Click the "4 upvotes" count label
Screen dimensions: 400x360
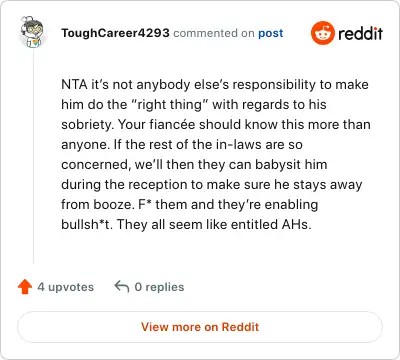65,287
